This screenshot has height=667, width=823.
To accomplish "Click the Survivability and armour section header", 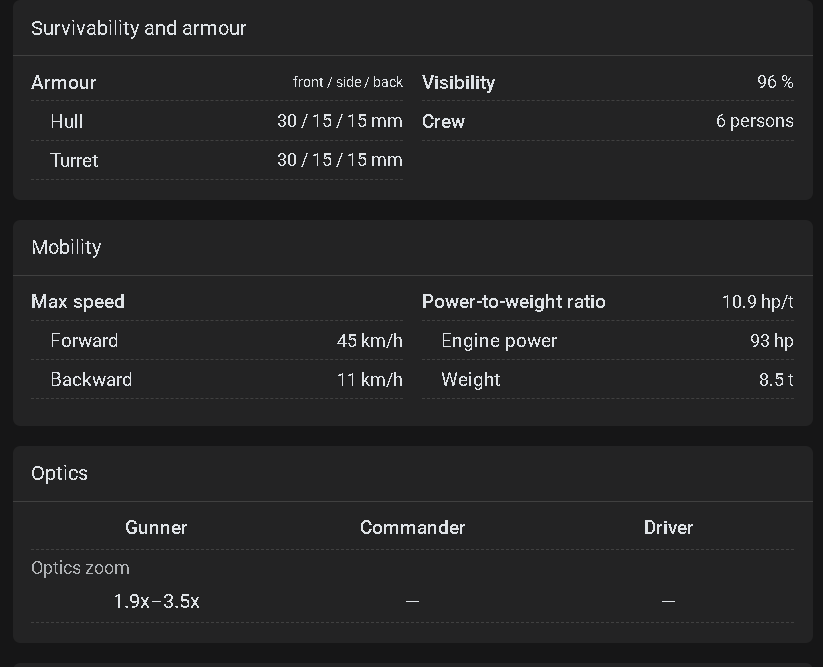I will (139, 28).
